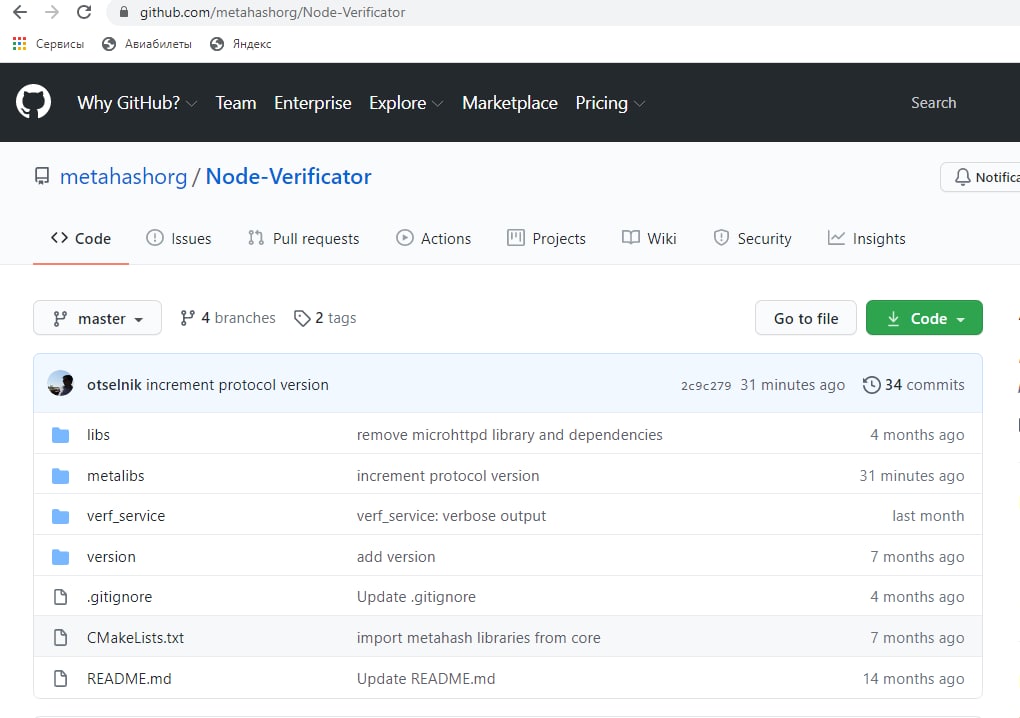Expand the Explore dropdown menu
The height and width of the screenshot is (718, 1020).
point(406,103)
